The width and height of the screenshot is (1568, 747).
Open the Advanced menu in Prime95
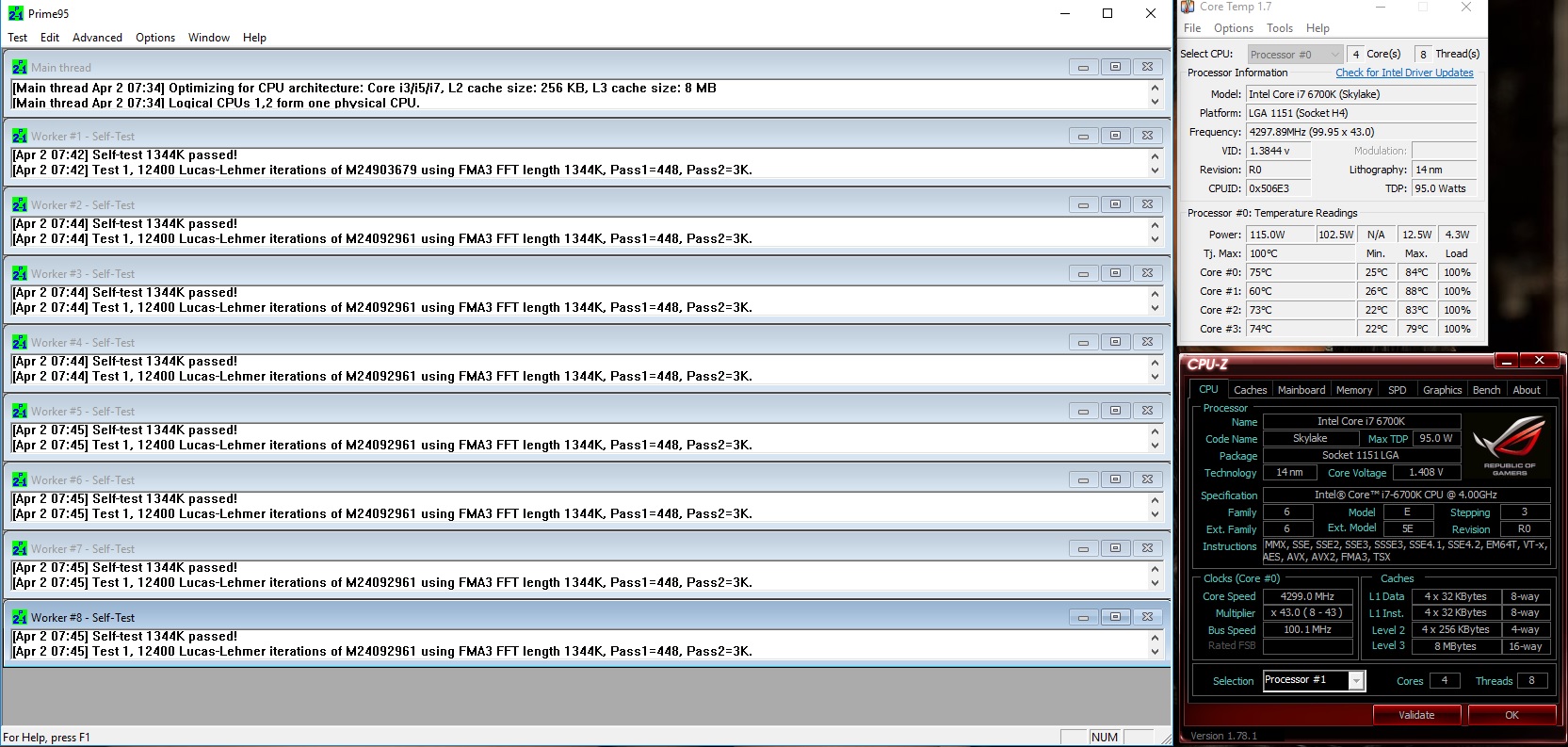[x=97, y=38]
